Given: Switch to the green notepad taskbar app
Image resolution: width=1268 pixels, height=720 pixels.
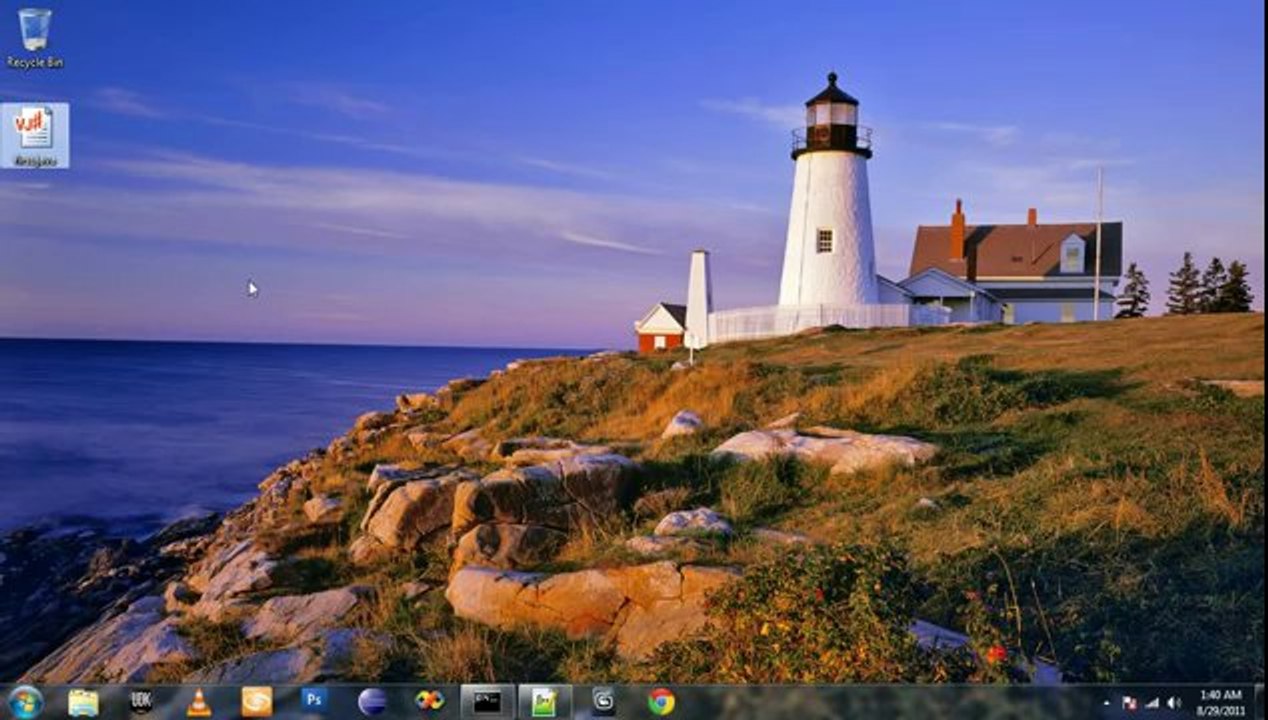Looking at the screenshot, I should click(545, 702).
